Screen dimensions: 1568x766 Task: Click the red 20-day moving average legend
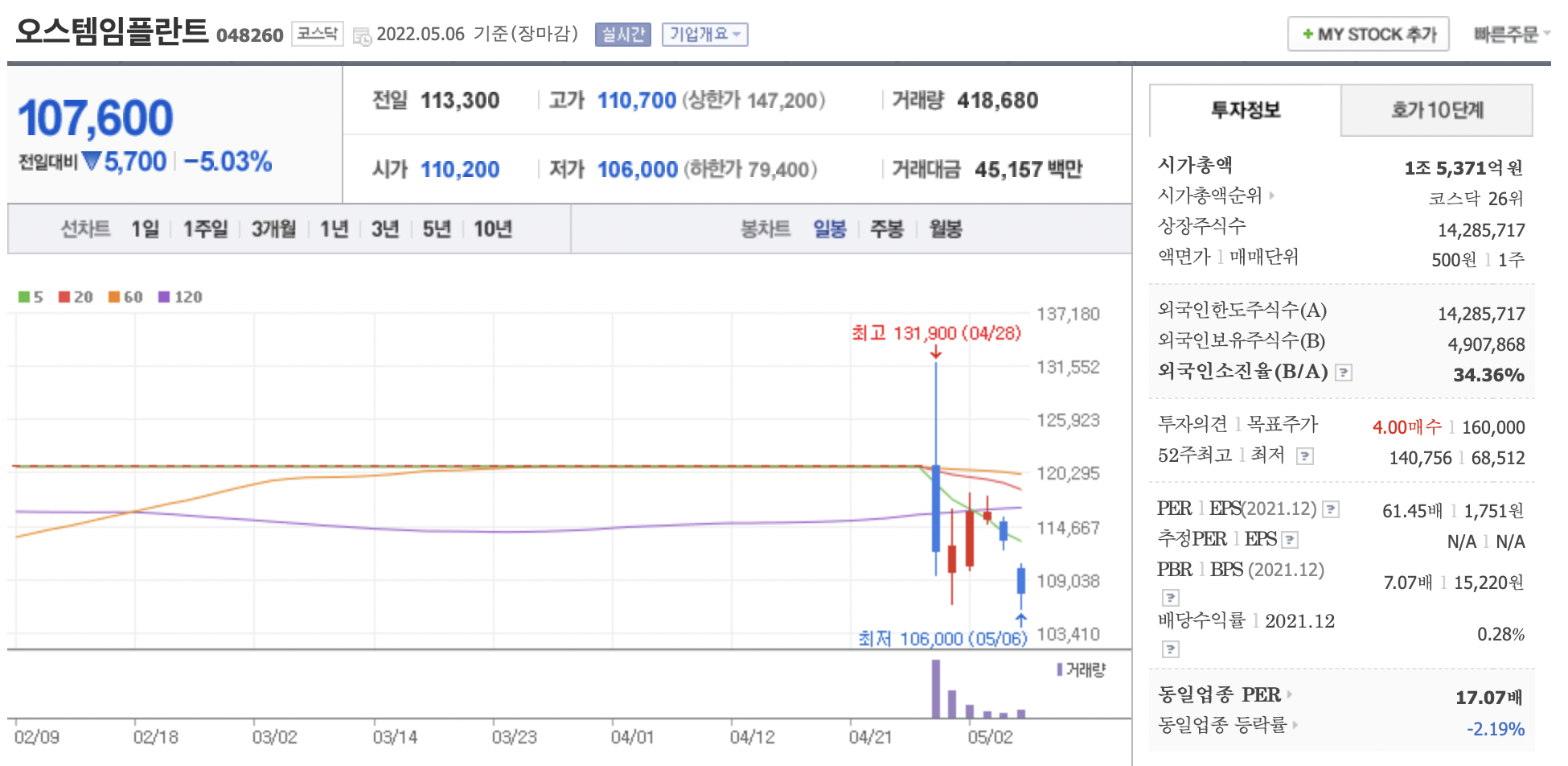tap(76, 297)
